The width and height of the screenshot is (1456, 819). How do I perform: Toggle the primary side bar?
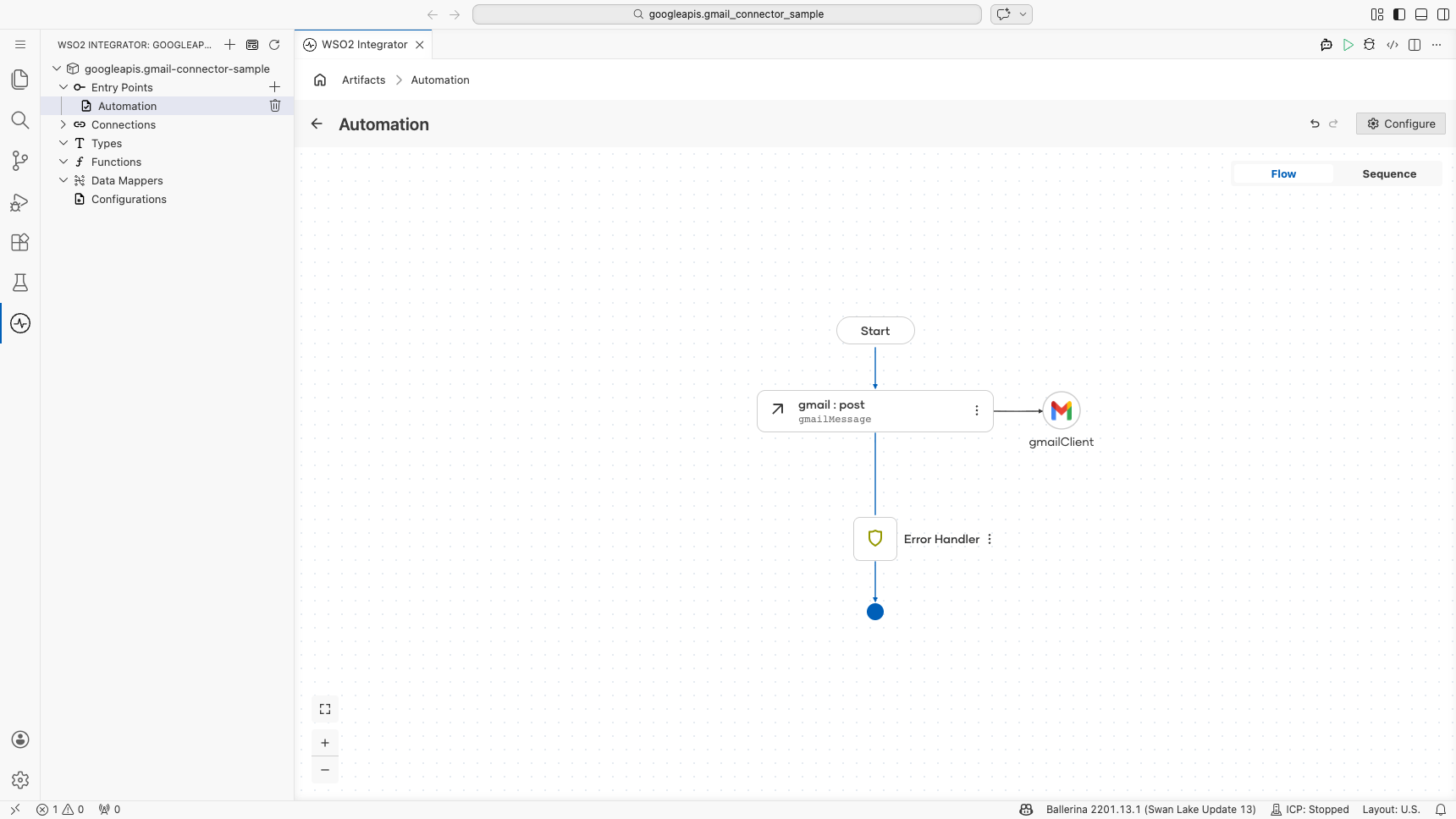(x=1399, y=14)
